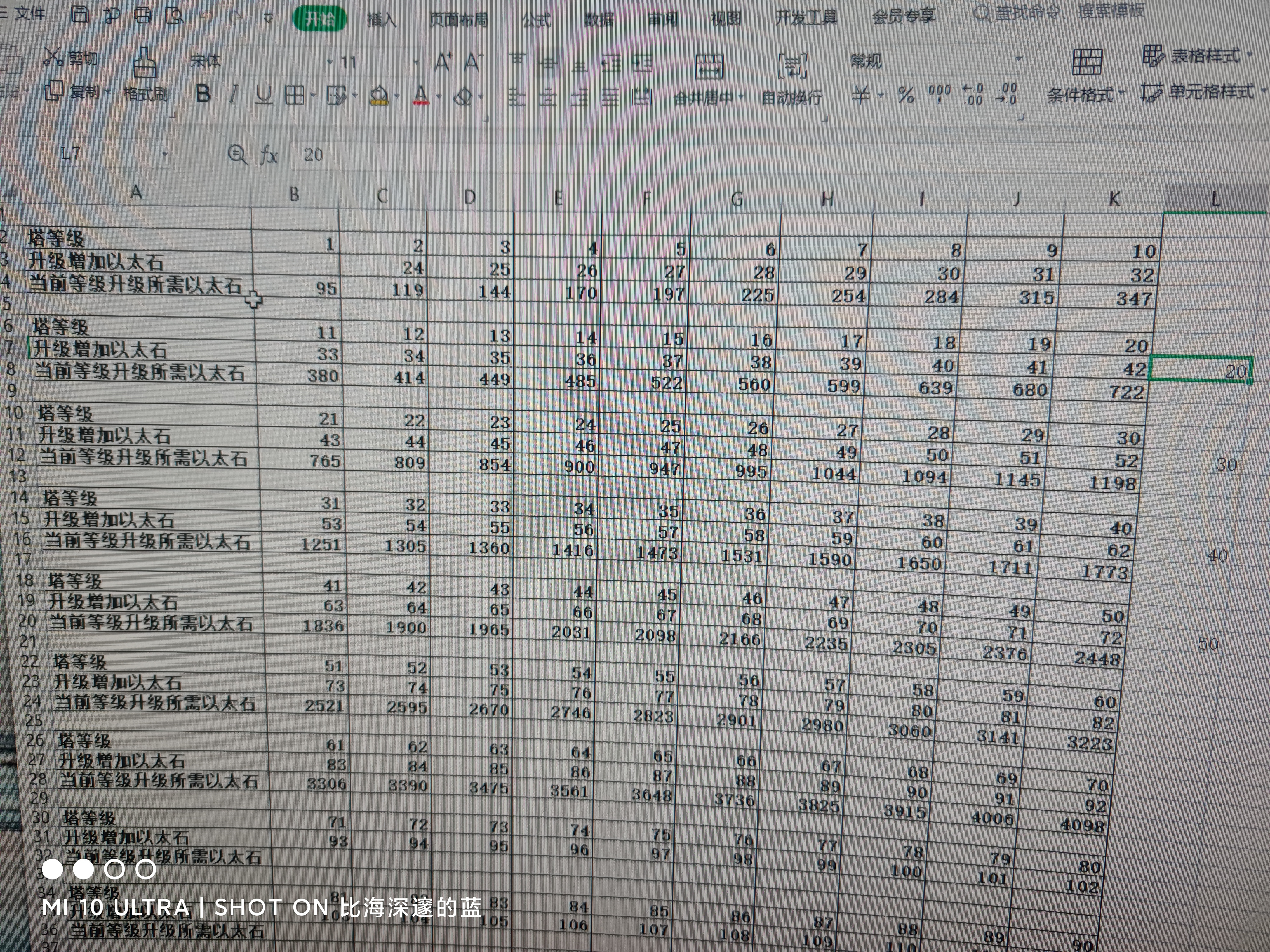1270x952 pixels.
Task: Open Print Preview from quick access bar
Action: click(x=174, y=16)
